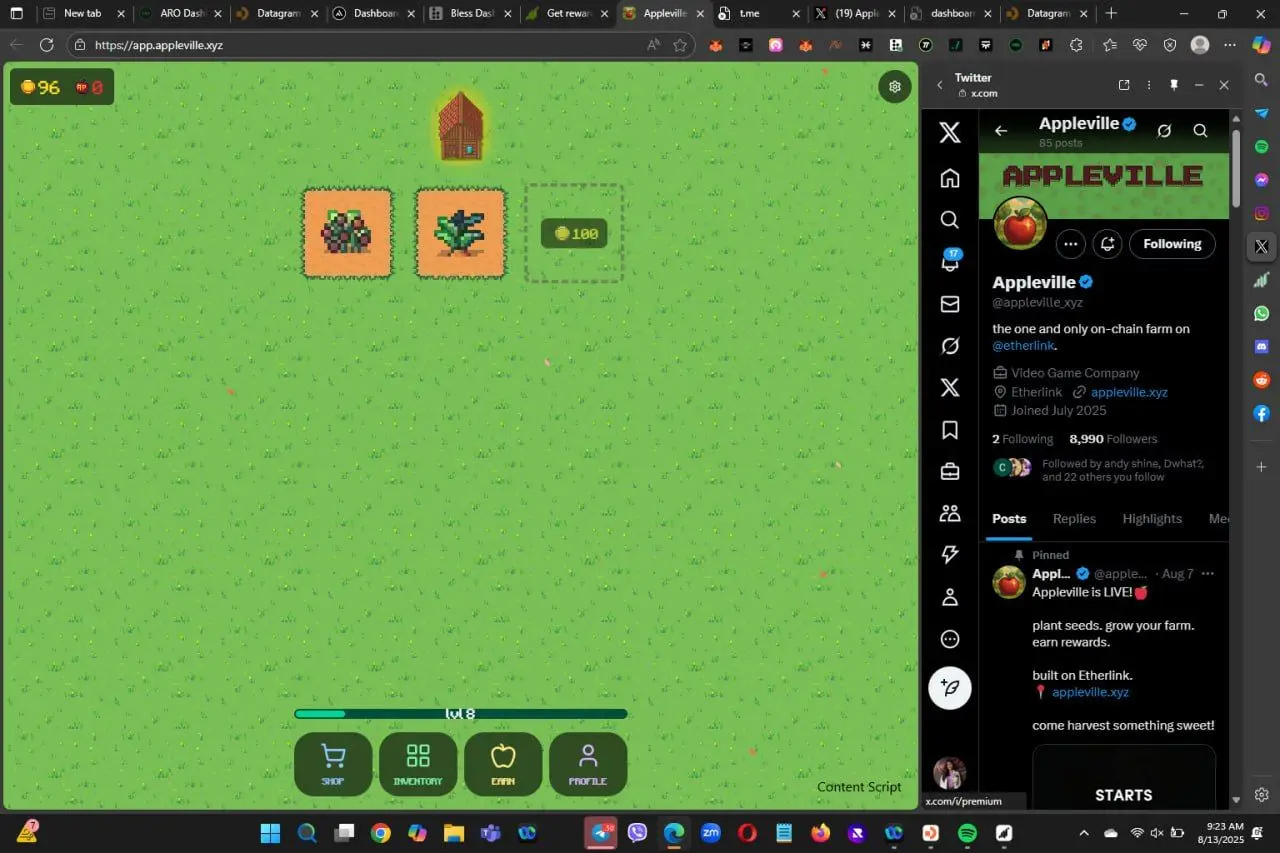
Task: Refresh the current page
Action: point(46,45)
